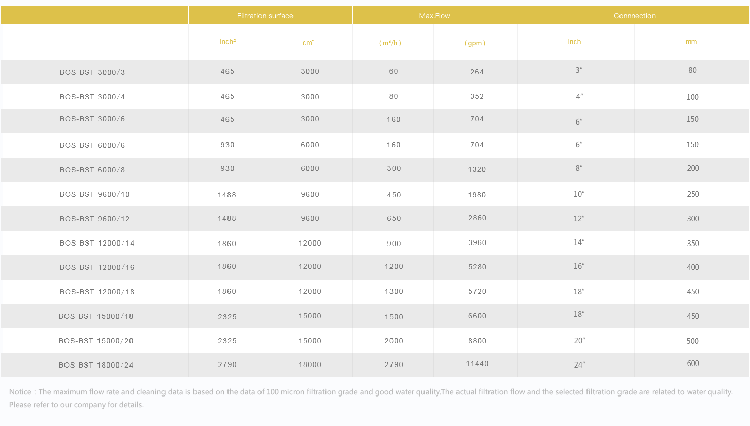Click the Filtration surface column header
This screenshot has height=426, width=750.
265,15
